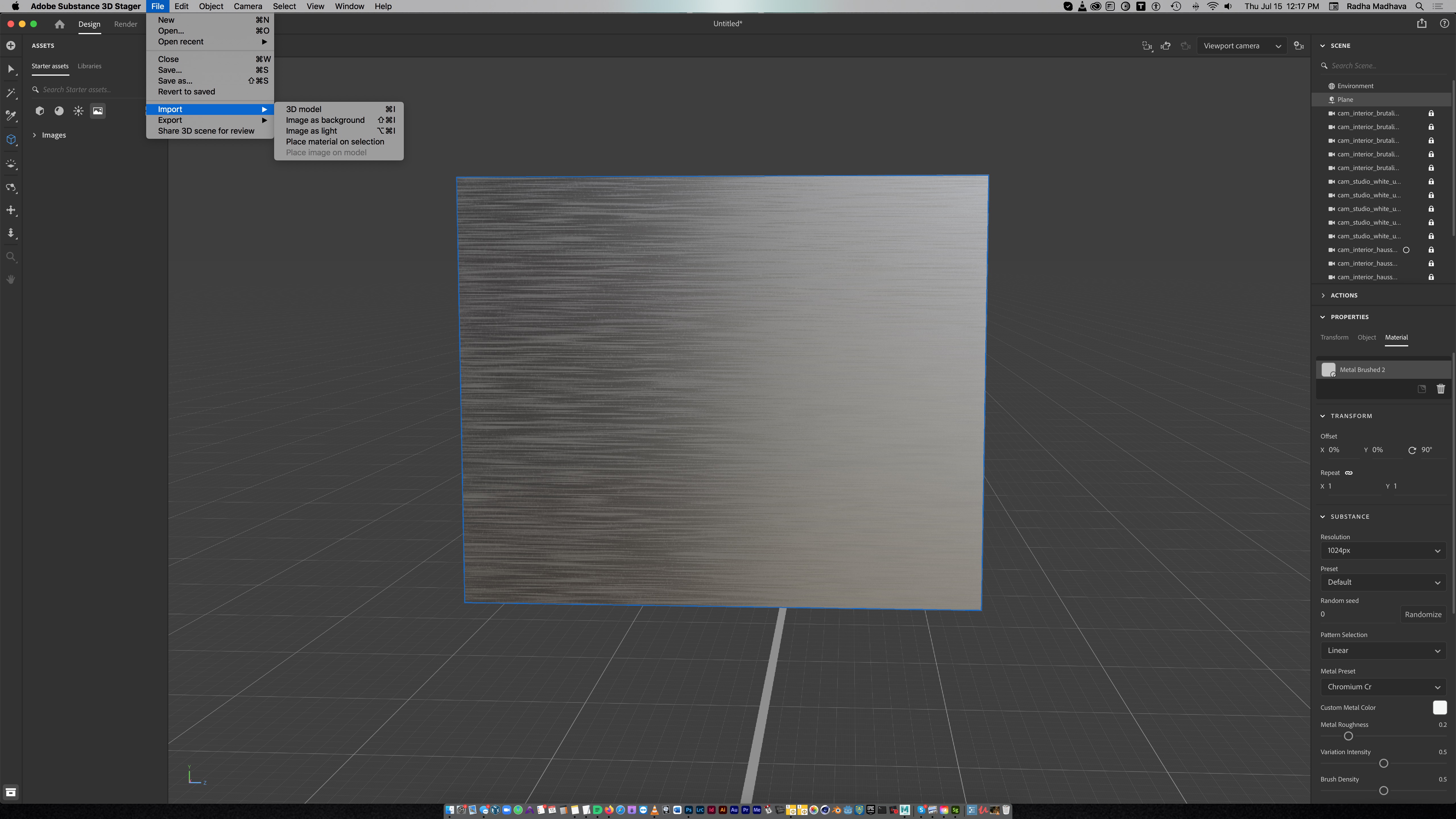Select the Move tool in the toolbar
The image size is (1456, 819).
[11, 210]
